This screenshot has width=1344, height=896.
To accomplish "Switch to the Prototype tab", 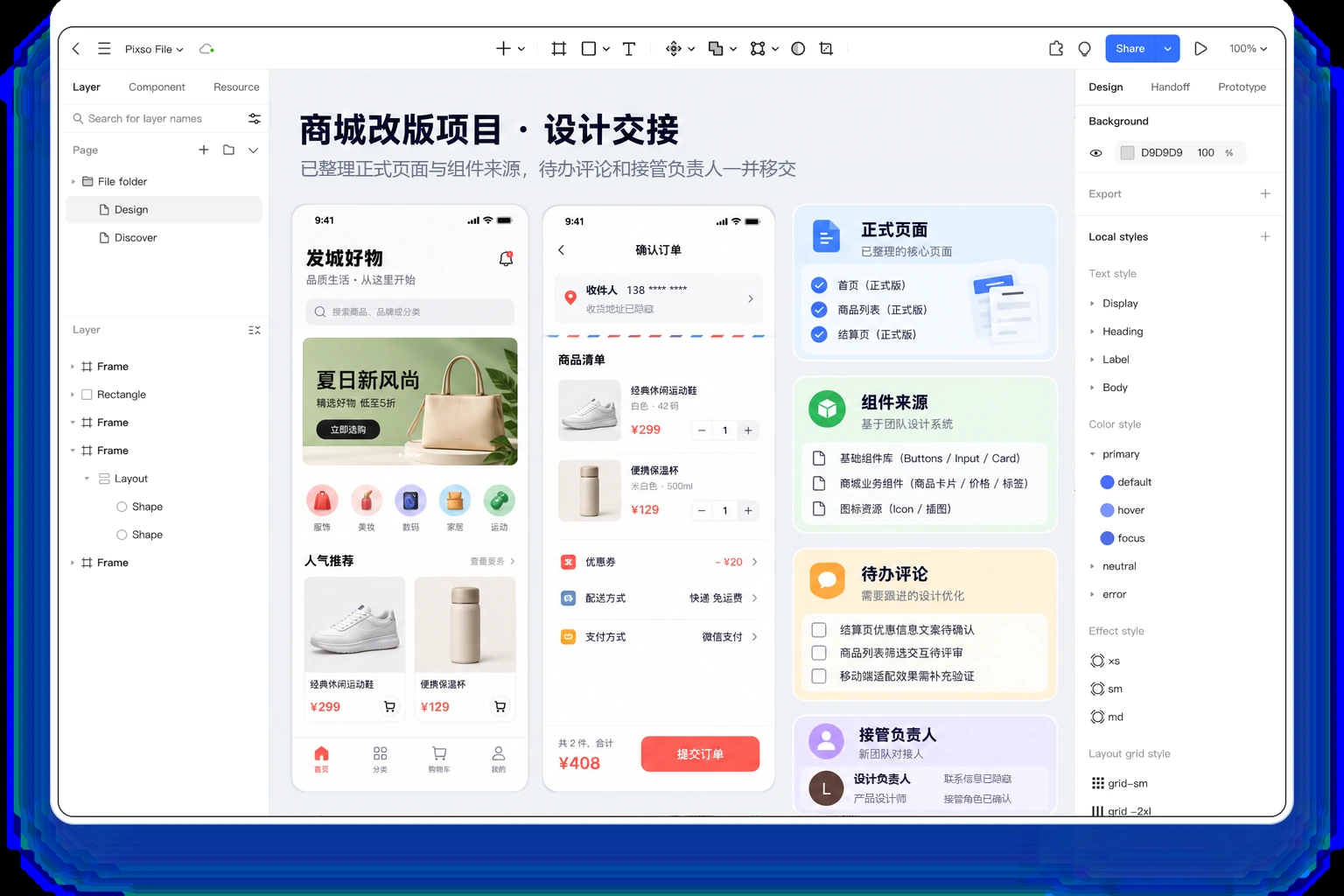I will click(1242, 87).
